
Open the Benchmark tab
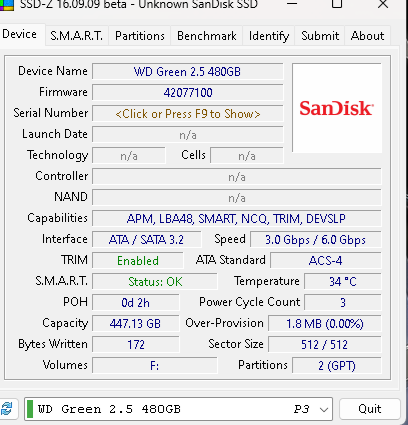click(207, 36)
